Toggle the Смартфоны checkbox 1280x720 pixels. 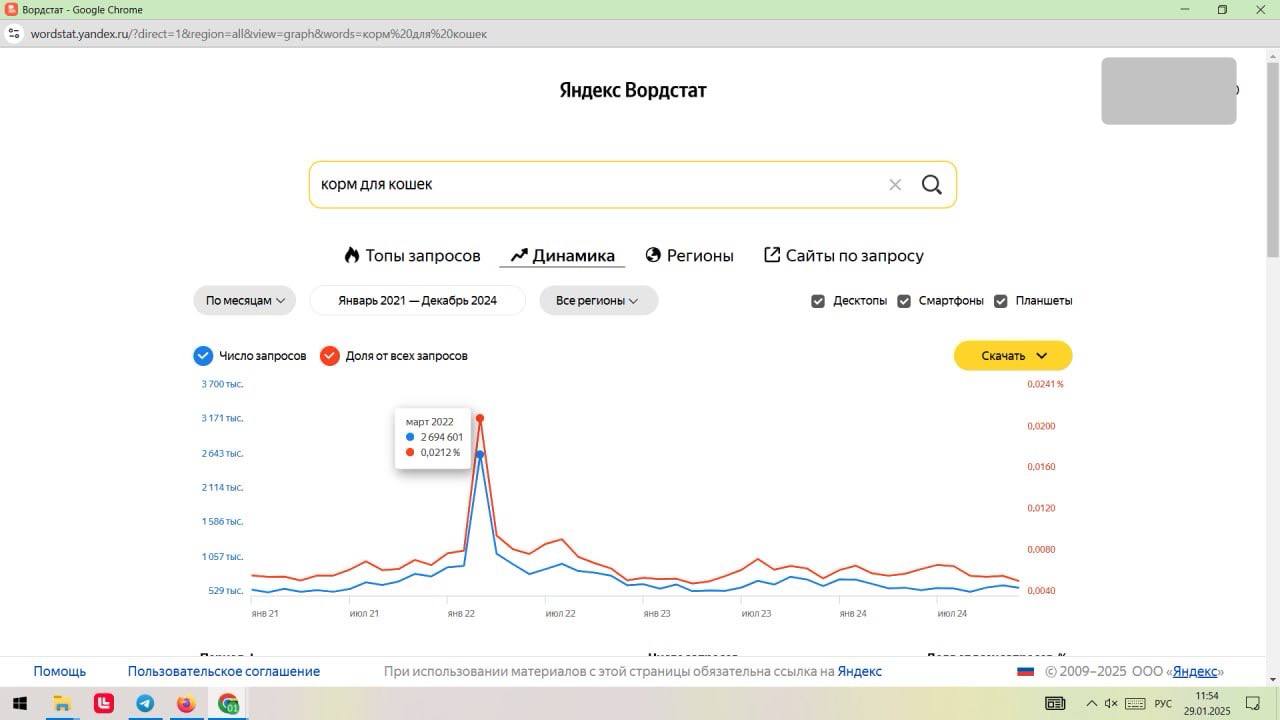coord(904,301)
